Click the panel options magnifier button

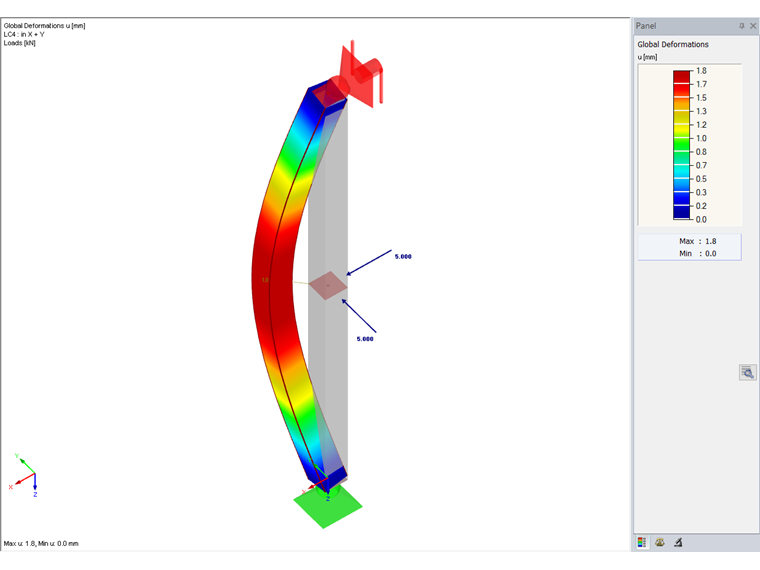747,372
